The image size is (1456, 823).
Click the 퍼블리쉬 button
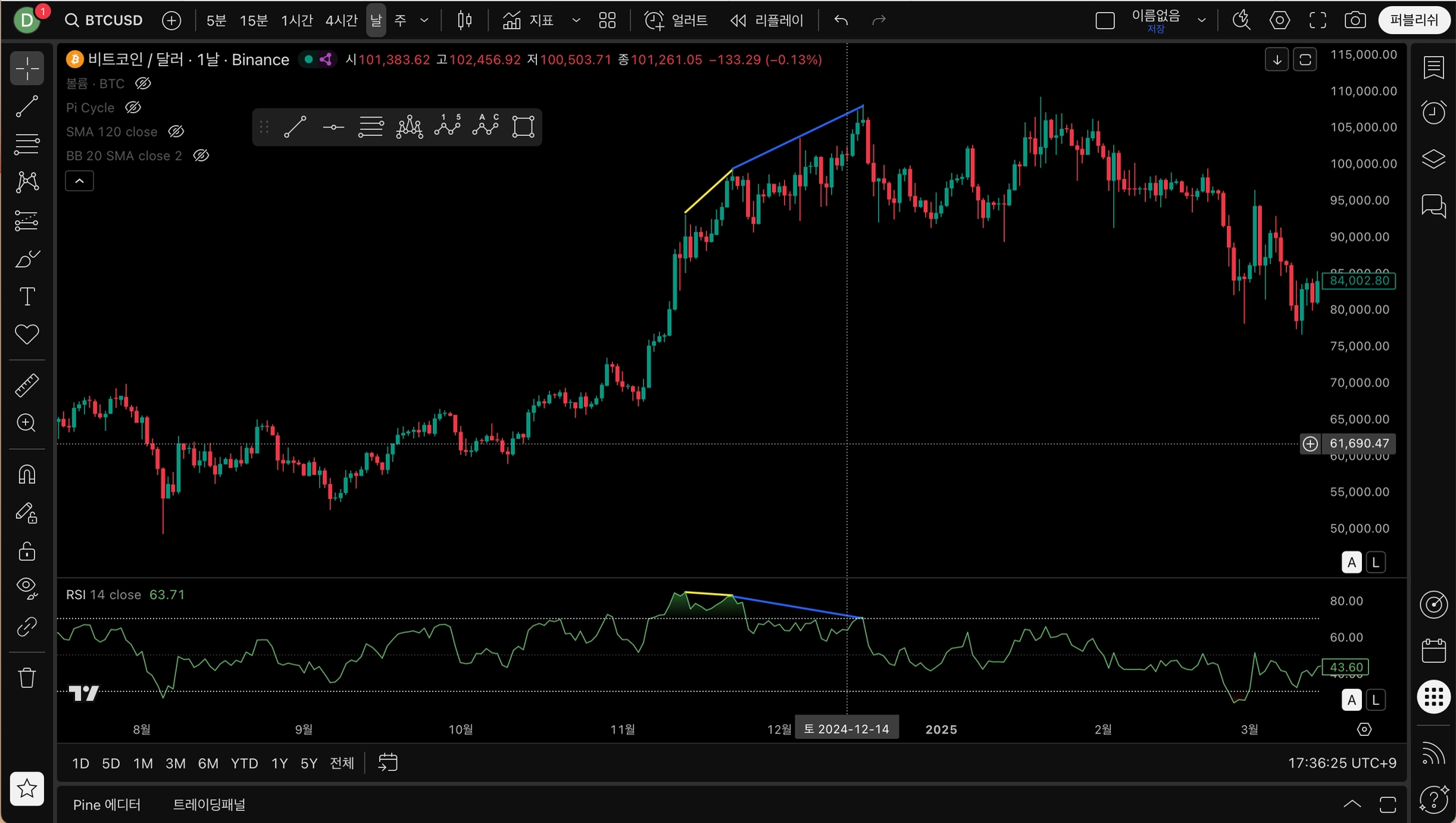click(x=1414, y=20)
